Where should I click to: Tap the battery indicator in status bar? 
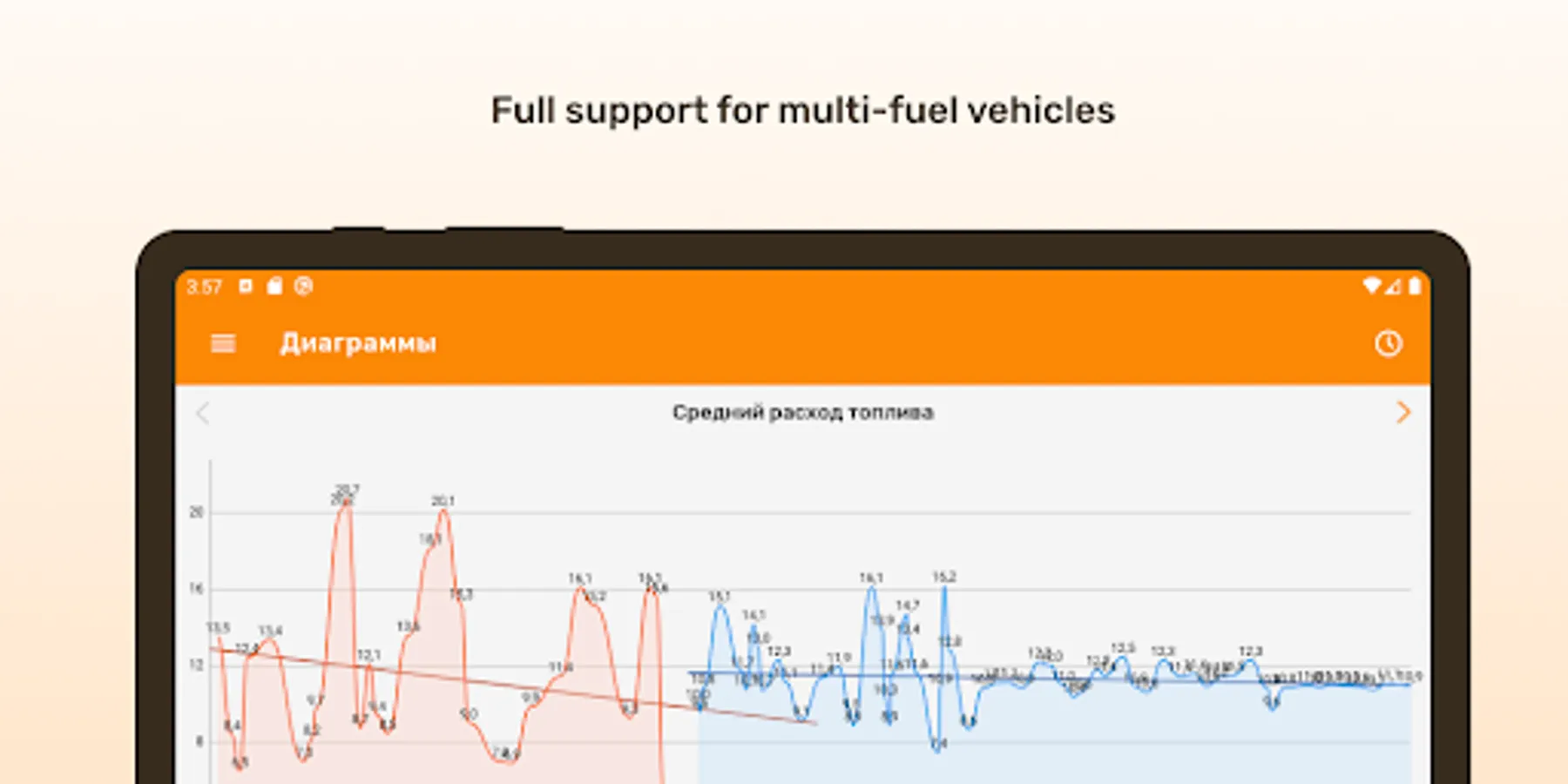tap(1415, 286)
